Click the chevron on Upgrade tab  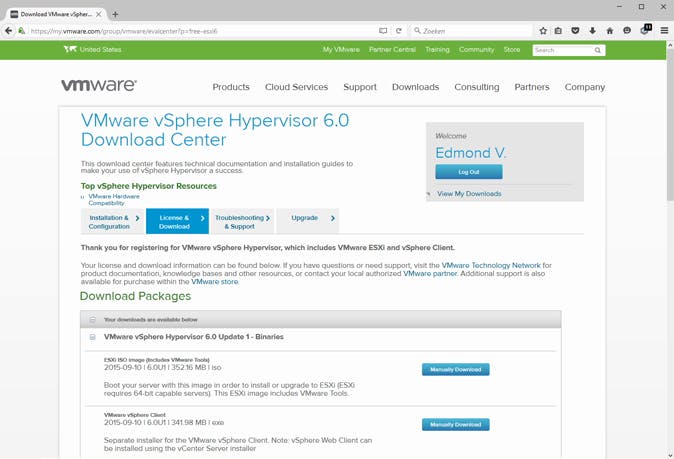click(x=333, y=218)
